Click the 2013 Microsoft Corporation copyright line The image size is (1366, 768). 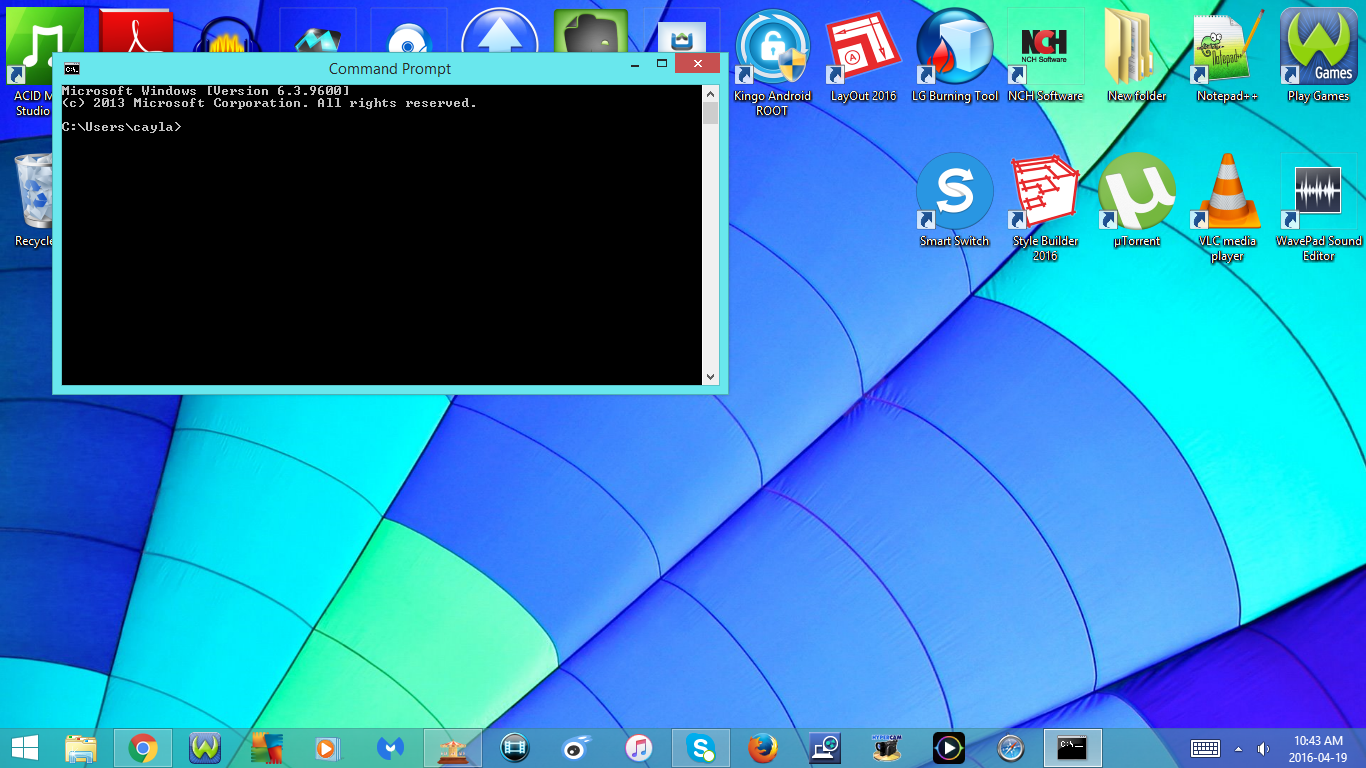pyautogui.click(x=269, y=103)
